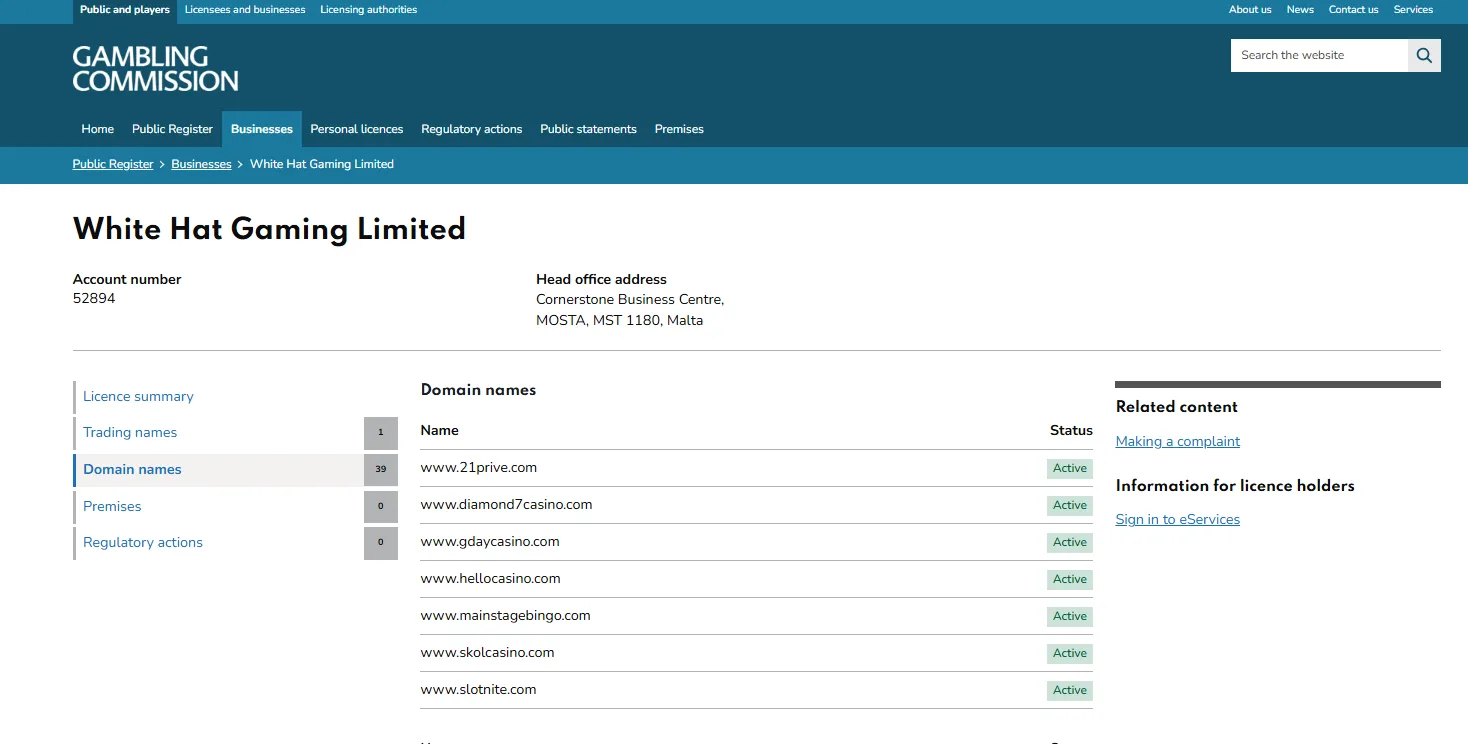Click the www.mainstagebingo.com domain name
The width and height of the screenshot is (1468, 744).
click(506, 615)
